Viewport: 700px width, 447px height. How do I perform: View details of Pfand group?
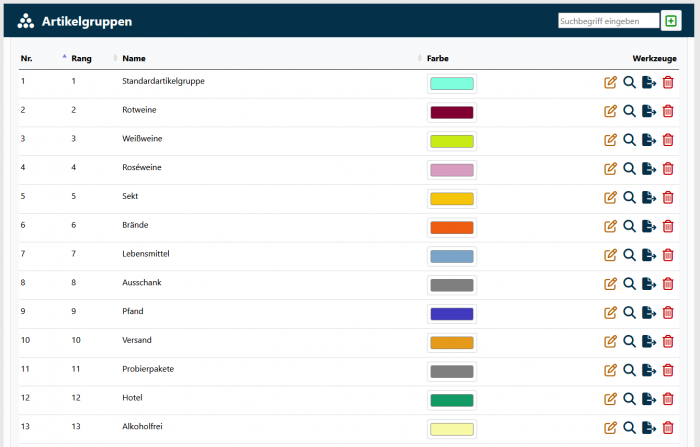click(629, 313)
